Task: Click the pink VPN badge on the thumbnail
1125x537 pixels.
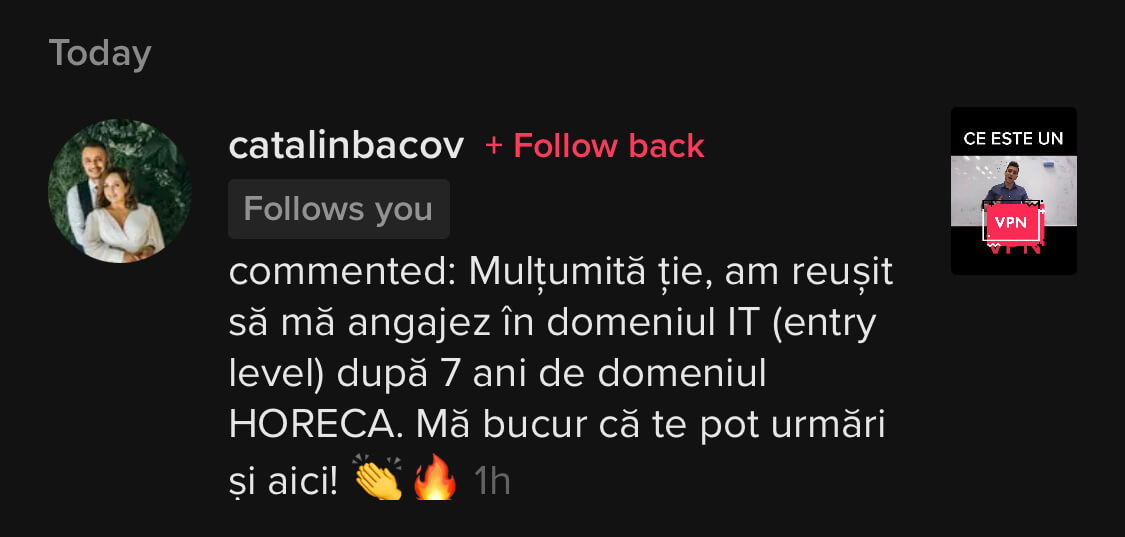Action: click(1010, 223)
